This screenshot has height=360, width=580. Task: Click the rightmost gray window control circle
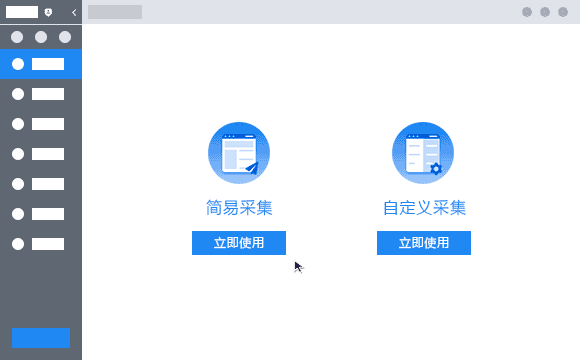[563, 12]
